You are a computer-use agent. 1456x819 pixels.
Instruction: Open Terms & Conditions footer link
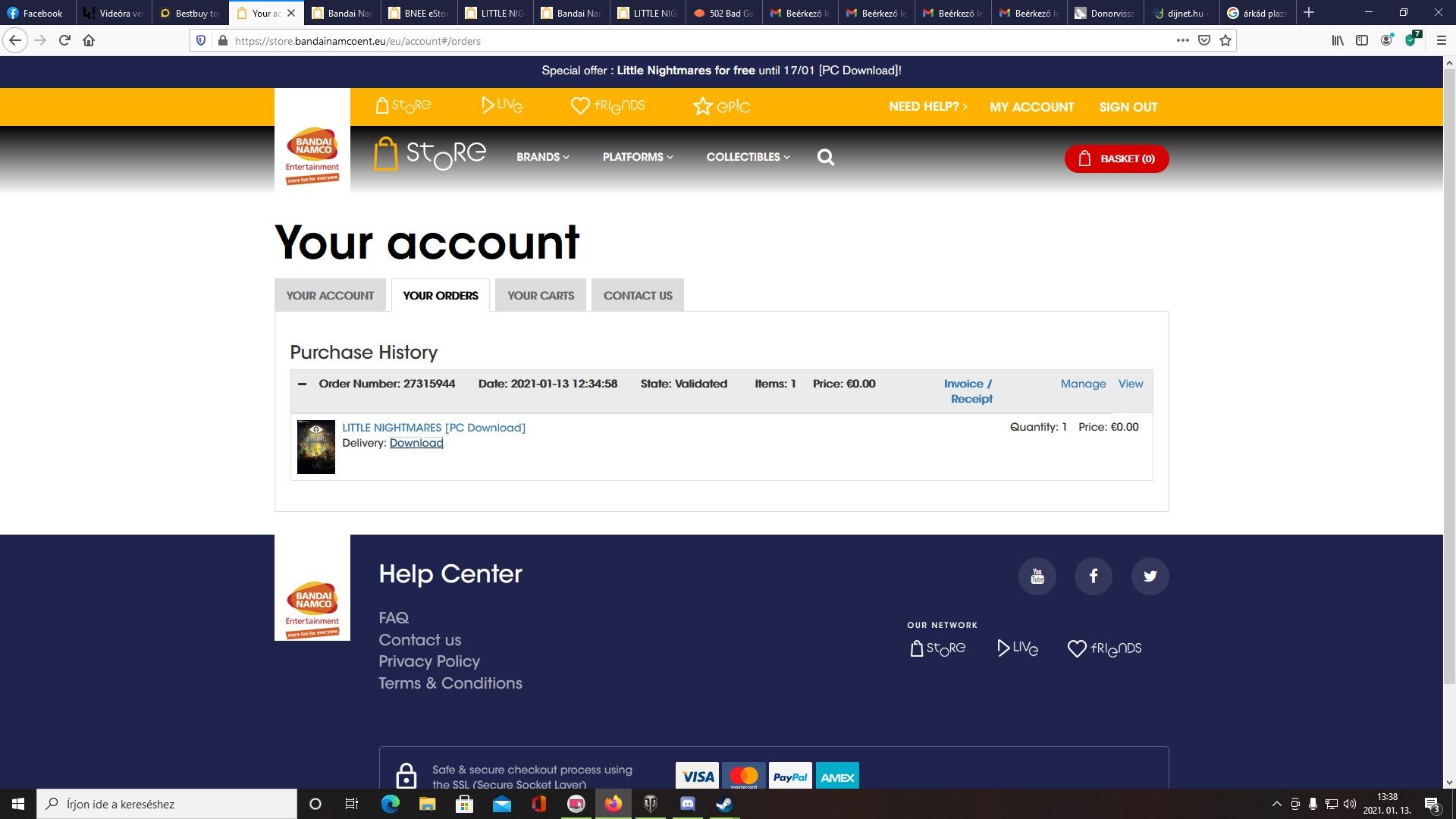(x=450, y=683)
